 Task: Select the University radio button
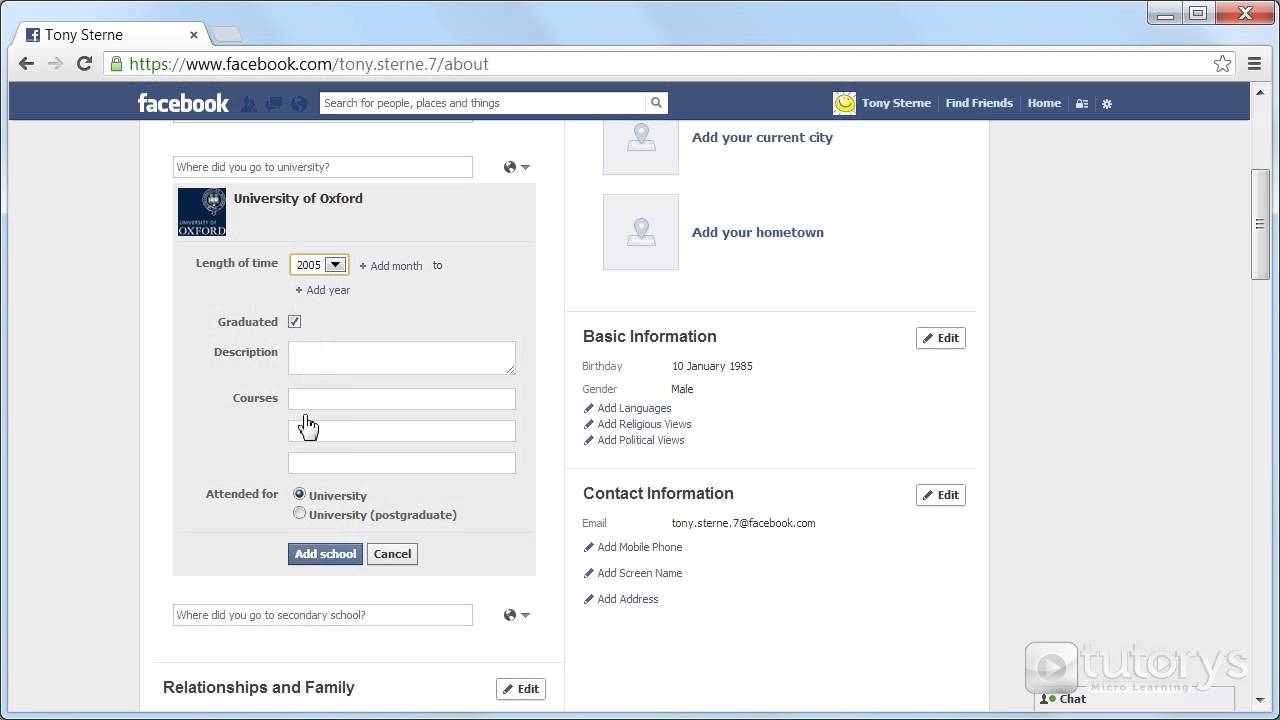click(299, 494)
